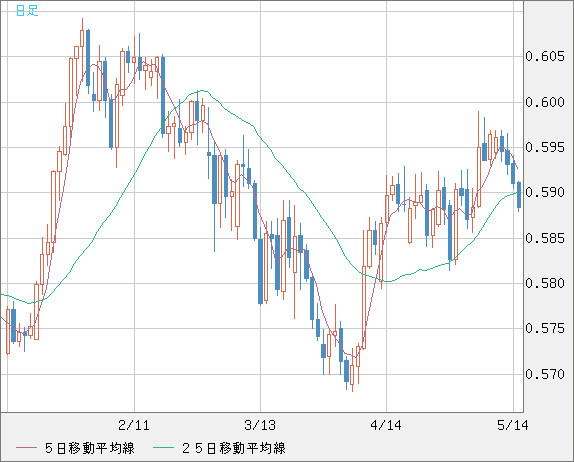574x462 pixels.
Task: Click the 4/14 date axis label
Action: click(386, 425)
